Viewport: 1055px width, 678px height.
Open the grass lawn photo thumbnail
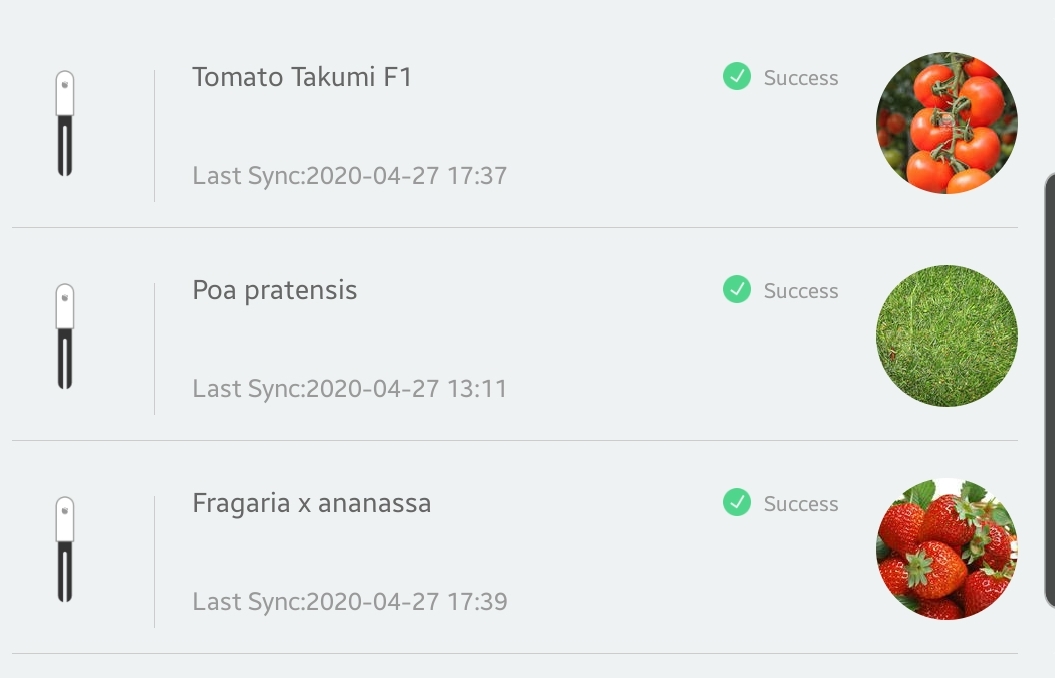(946, 336)
